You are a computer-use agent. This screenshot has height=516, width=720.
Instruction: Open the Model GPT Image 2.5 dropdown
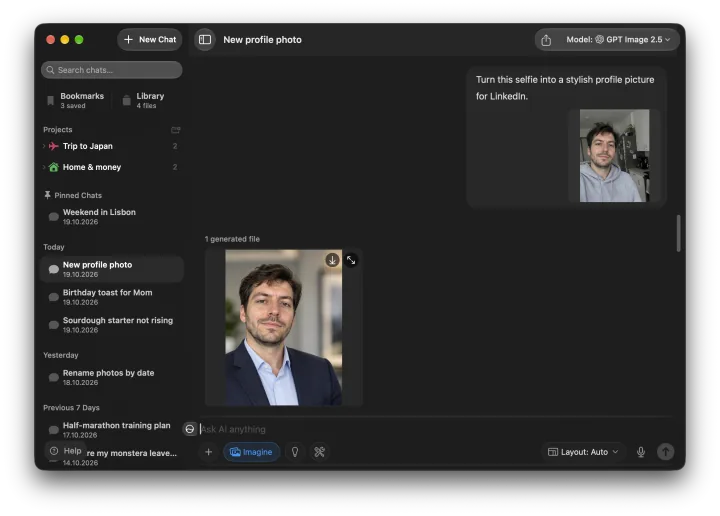click(618, 39)
